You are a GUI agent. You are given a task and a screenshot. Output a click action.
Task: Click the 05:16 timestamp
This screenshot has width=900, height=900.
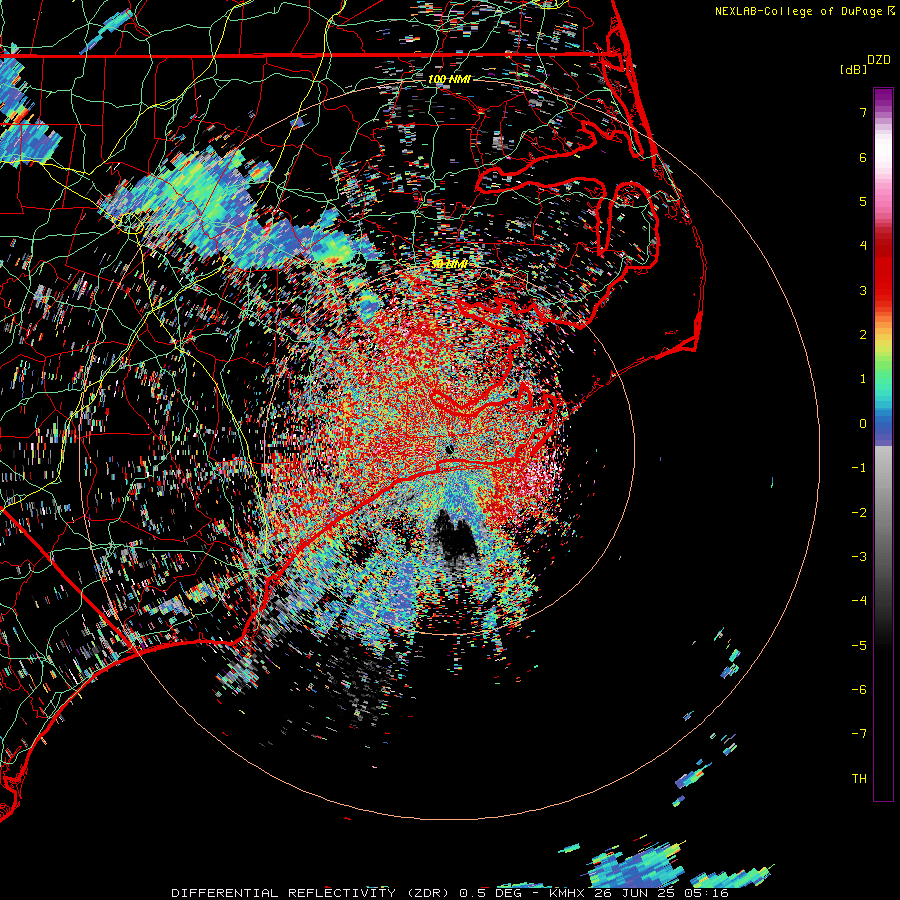(706, 893)
